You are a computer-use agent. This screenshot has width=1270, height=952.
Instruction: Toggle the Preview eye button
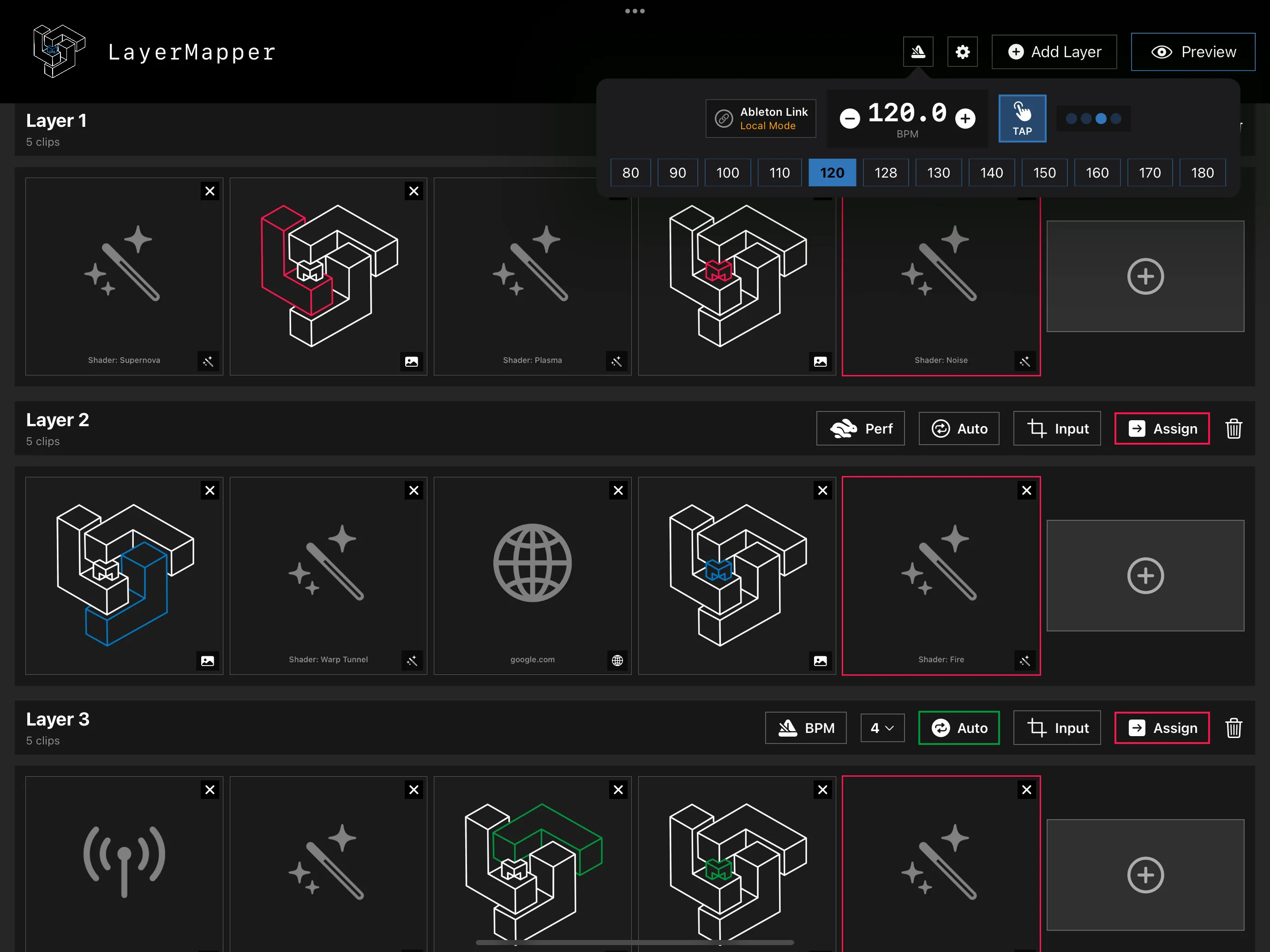[x=1193, y=52]
